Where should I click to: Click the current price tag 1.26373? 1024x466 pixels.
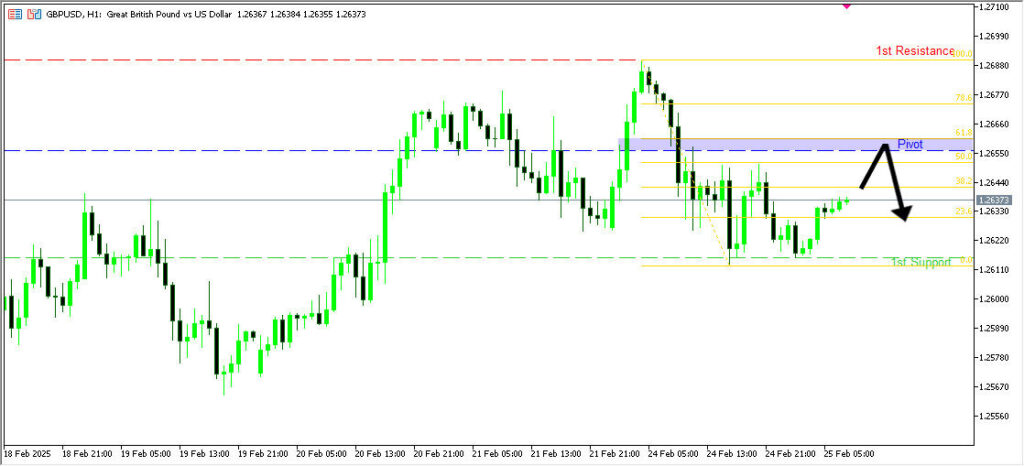click(996, 200)
